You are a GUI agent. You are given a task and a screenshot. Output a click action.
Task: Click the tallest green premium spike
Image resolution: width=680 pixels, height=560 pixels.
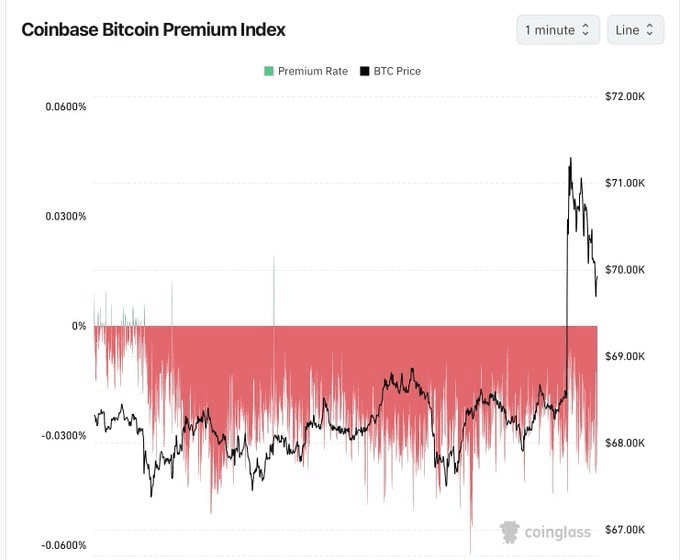(x=274, y=257)
